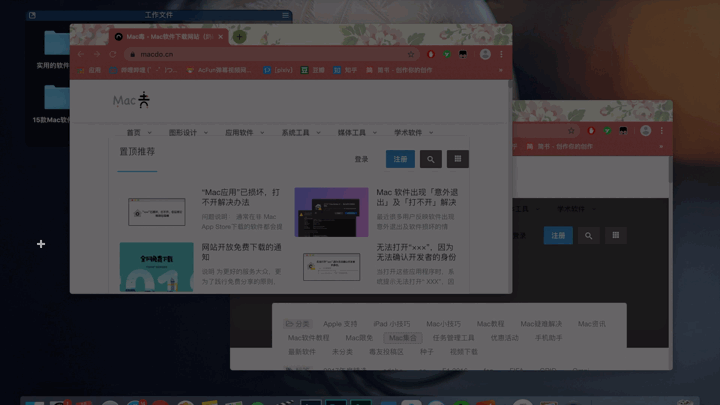
Task: Click 登录 login link in front window
Action: 361,159
